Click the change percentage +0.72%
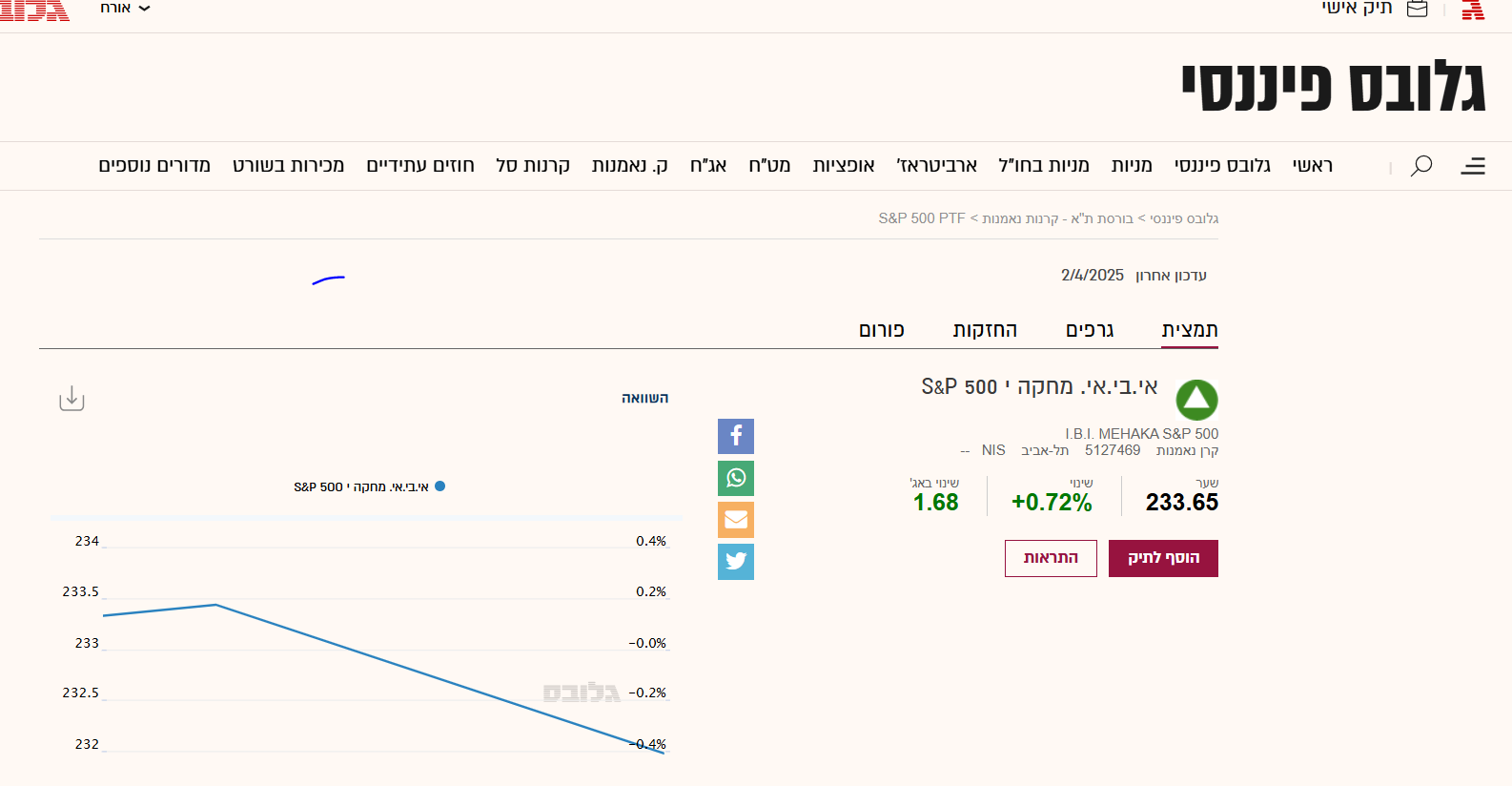Image resolution: width=1512 pixels, height=786 pixels. click(1052, 503)
